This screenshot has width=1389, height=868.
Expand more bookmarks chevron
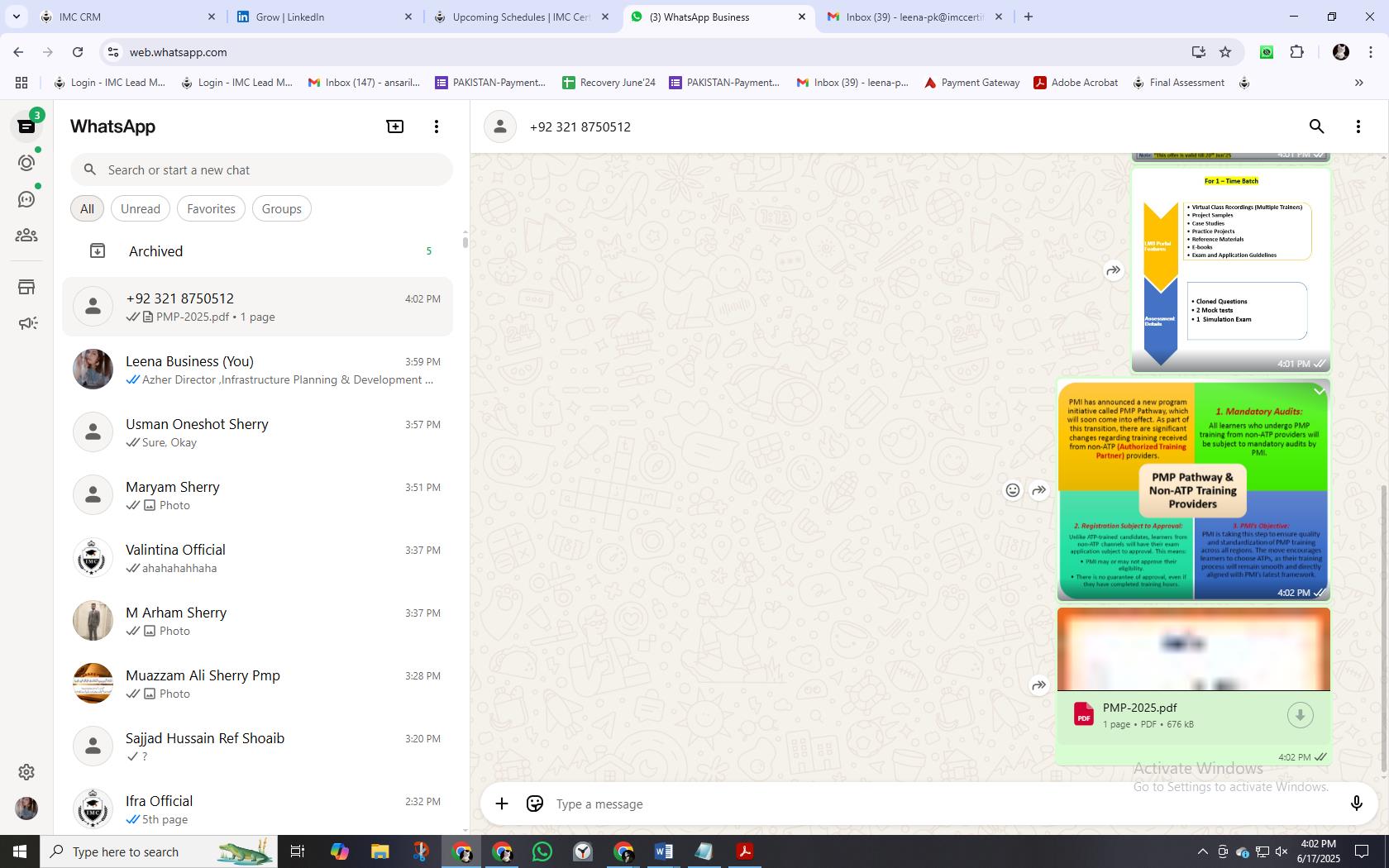point(1358,83)
